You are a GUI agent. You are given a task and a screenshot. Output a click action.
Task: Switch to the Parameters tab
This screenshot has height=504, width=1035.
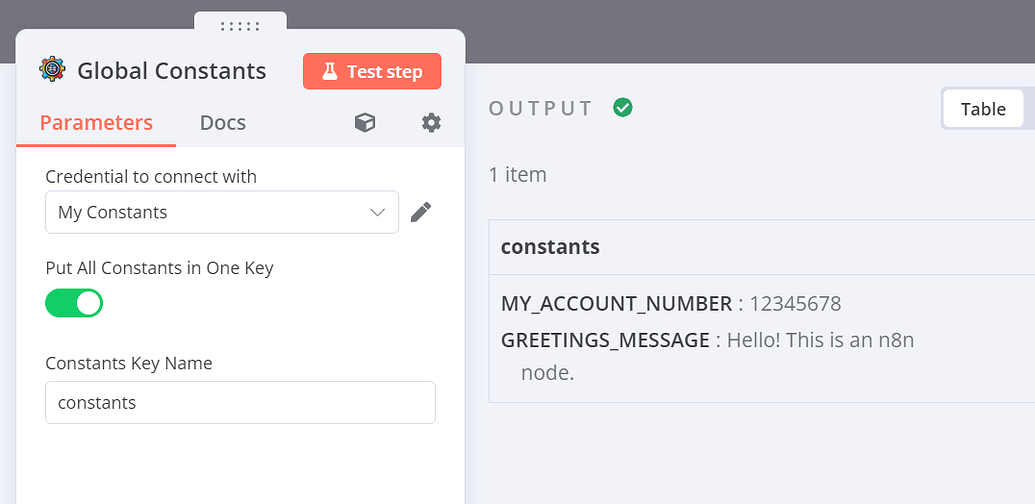pyautogui.click(x=96, y=123)
